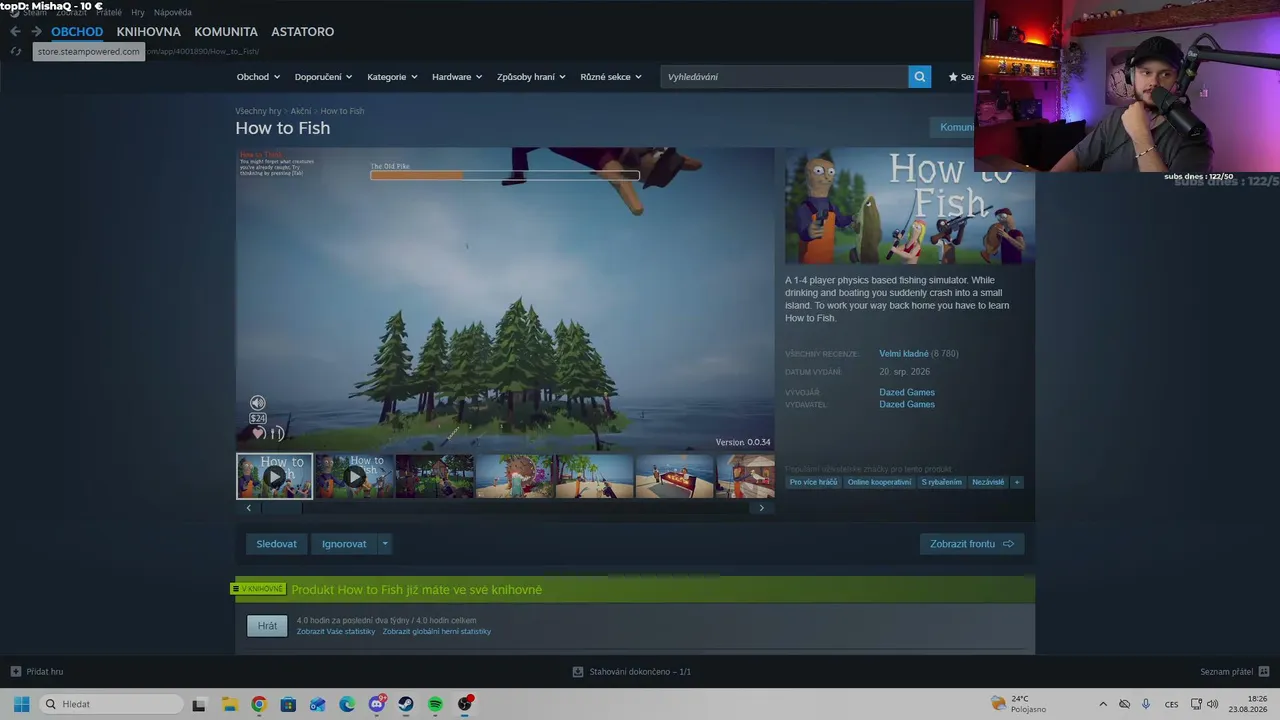Image resolution: width=1280 pixels, height=720 pixels.
Task: Open the cloud sync tray icon
Action: pyautogui.click(x=1125, y=704)
